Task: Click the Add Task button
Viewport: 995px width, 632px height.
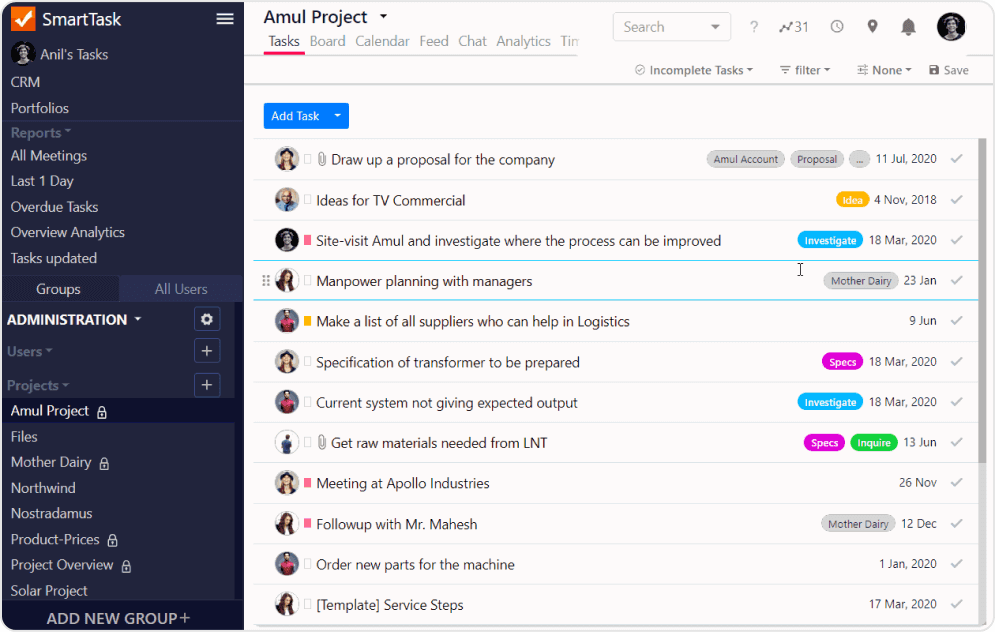Action: coord(295,116)
